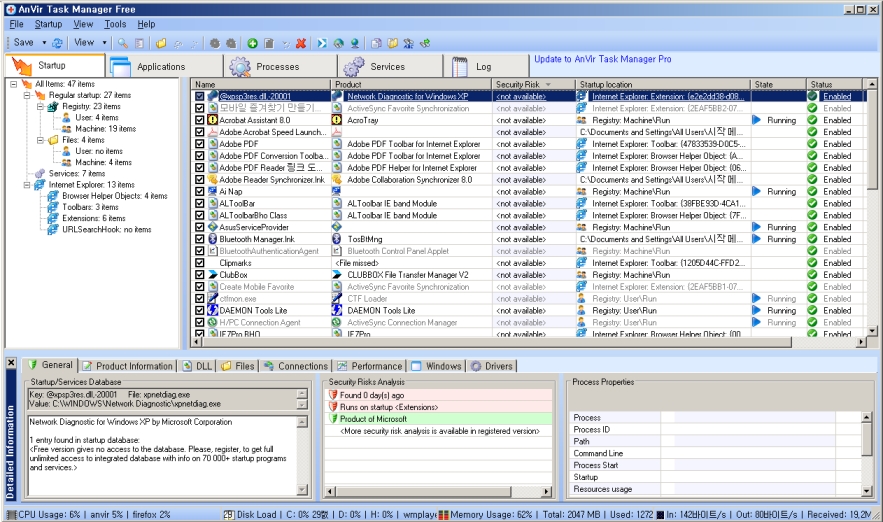
Task: Click Security Risks Analysis horizontal scrollbar thumb
Action: 424,492
